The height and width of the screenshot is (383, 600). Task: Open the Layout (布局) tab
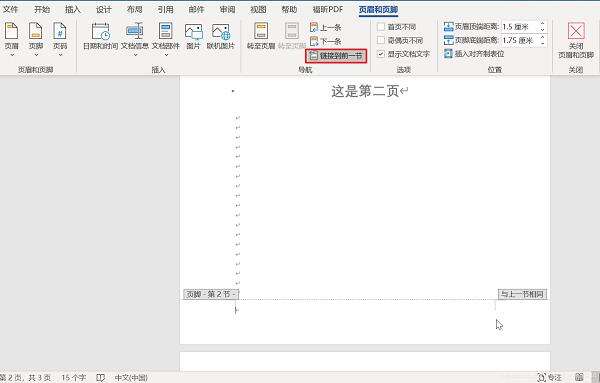[134, 9]
